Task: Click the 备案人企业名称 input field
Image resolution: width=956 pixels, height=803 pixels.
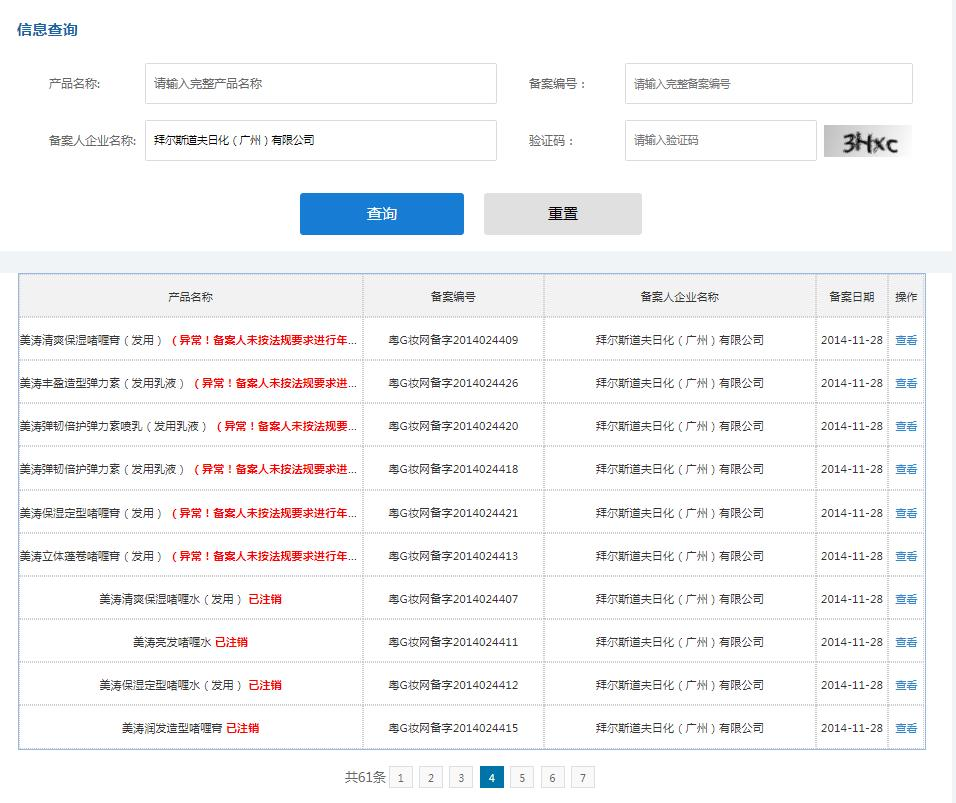Action: pyautogui.click(x=320, y=141)
